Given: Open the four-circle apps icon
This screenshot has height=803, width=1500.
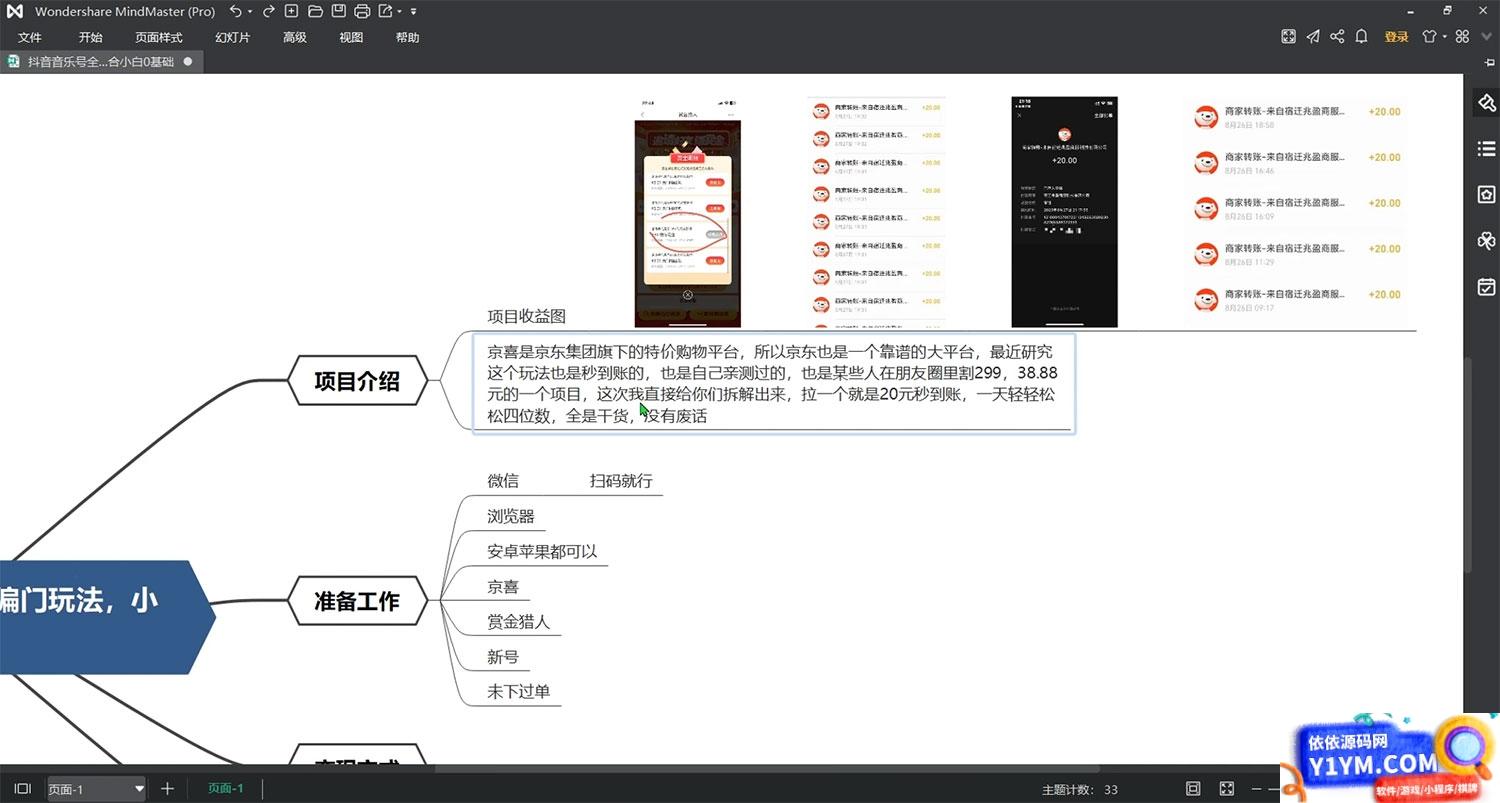Looking at the screenshot, I should click(x=1462, y=37).
